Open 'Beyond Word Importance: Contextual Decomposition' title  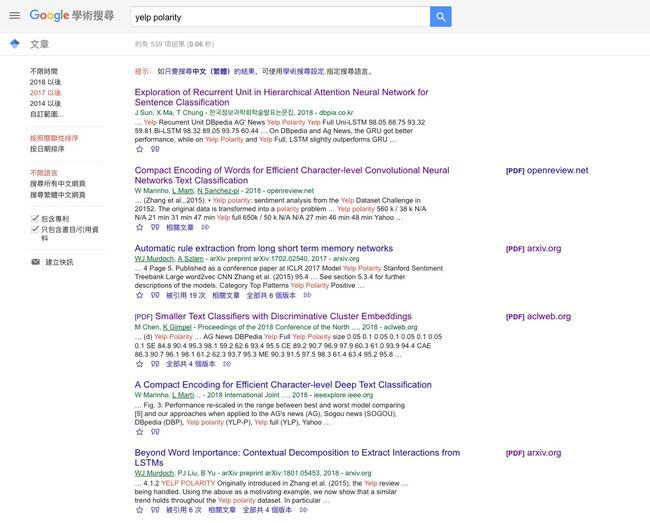297,458
